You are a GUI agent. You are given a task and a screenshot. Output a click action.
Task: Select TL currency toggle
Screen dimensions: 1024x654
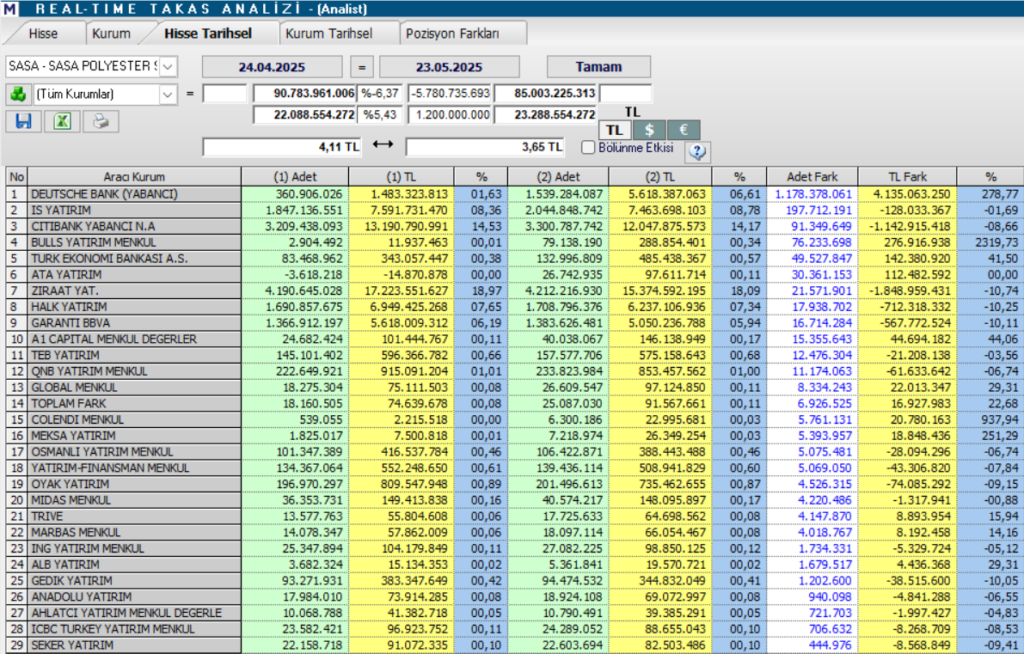pos(615,129)
